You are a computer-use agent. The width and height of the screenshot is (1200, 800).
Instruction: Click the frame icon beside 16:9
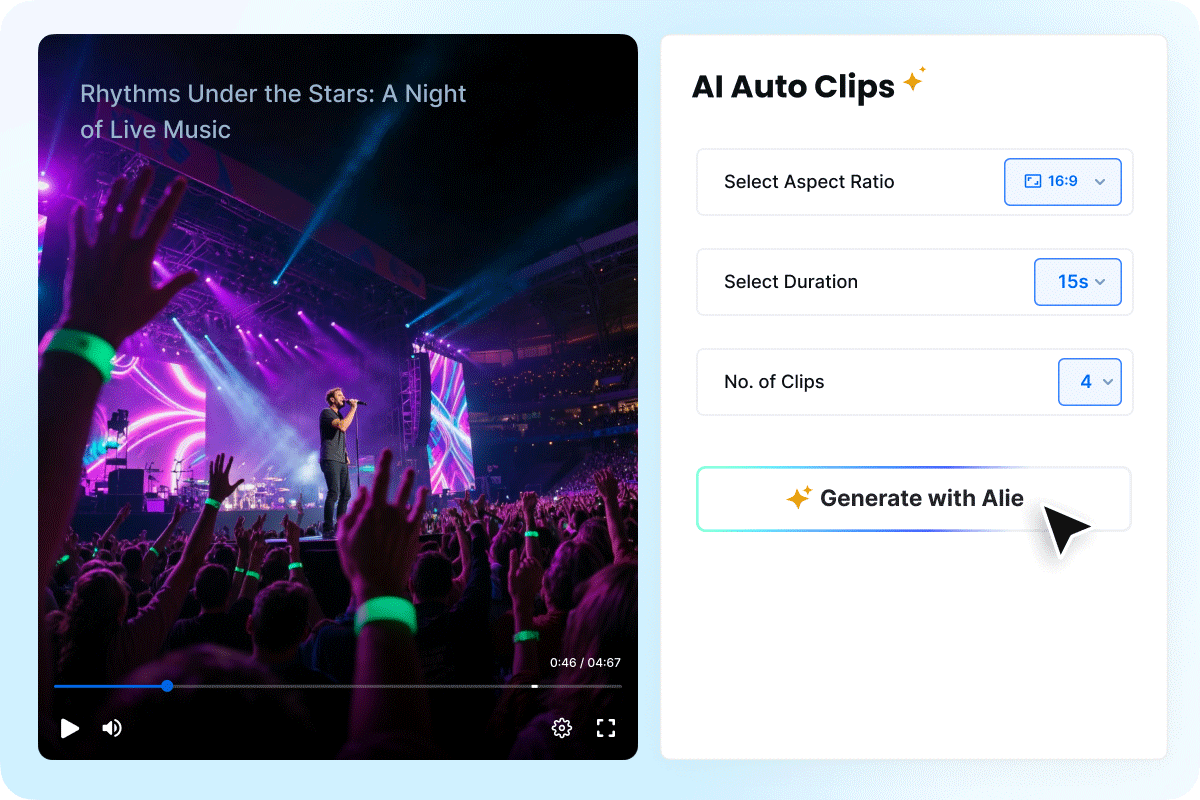(x=1033, y=182)
